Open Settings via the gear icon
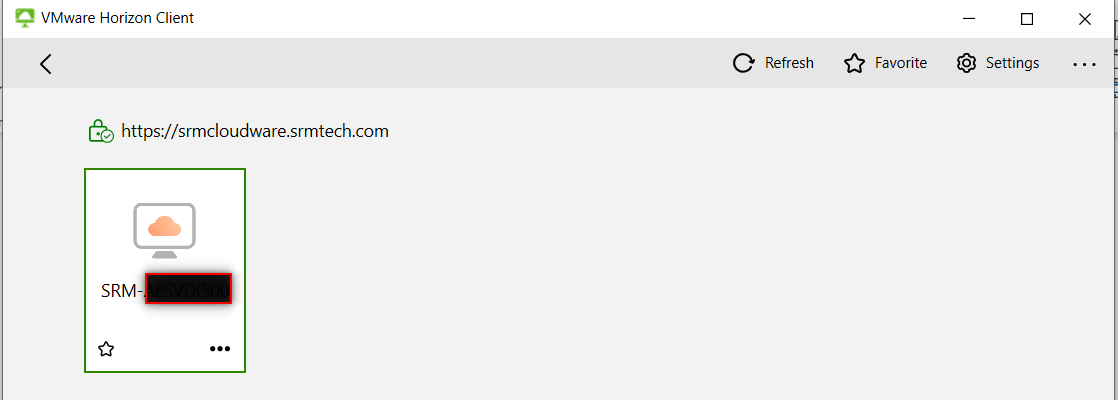 tap(966, 63)
